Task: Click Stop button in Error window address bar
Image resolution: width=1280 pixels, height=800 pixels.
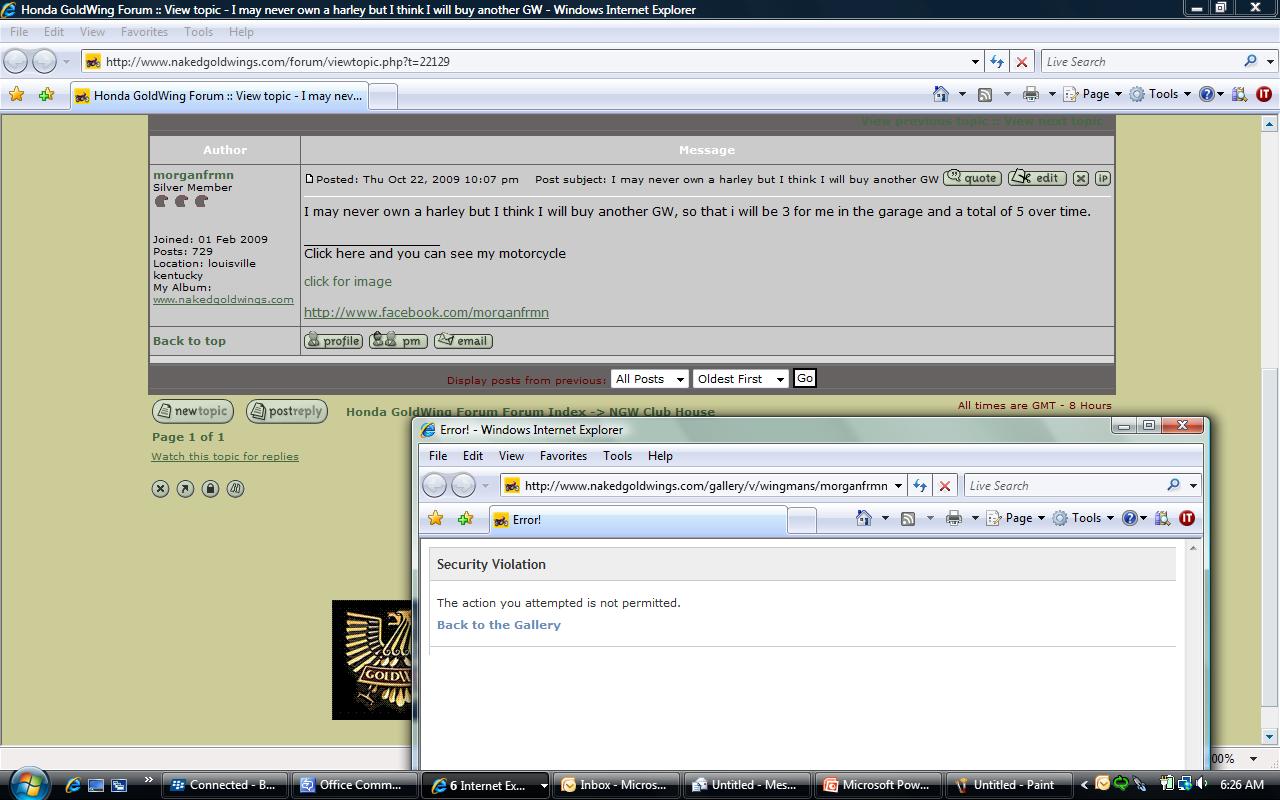Action: pyautogui.click(x=944, y=485)
